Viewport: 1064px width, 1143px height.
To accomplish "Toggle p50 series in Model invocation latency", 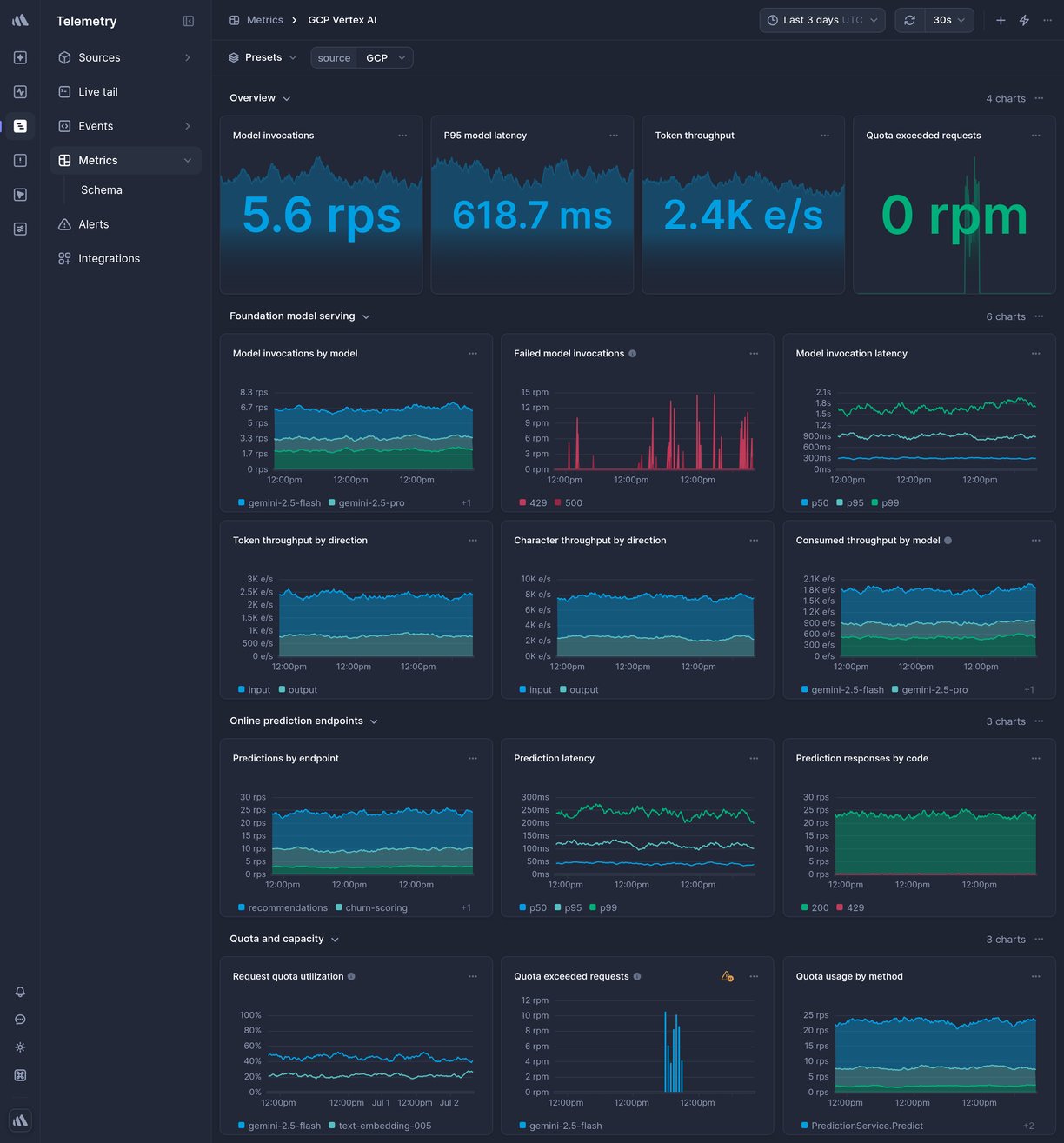I will click(815, 503).
